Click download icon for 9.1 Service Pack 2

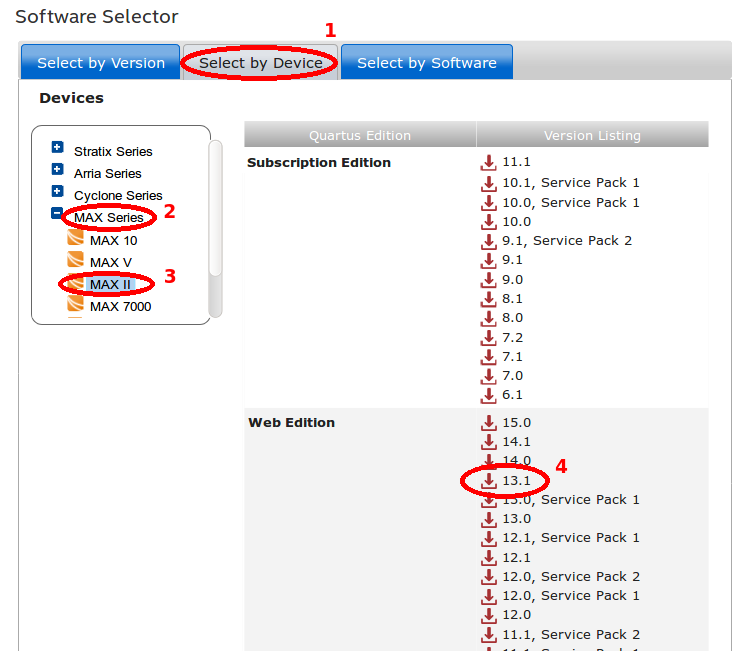point(488,241)
